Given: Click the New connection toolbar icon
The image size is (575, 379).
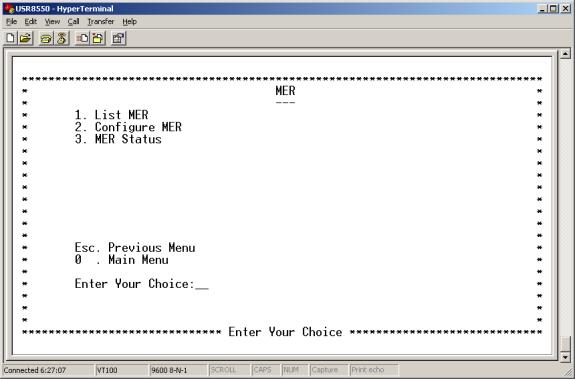Looking at the screenshot, I should (11, 38).
